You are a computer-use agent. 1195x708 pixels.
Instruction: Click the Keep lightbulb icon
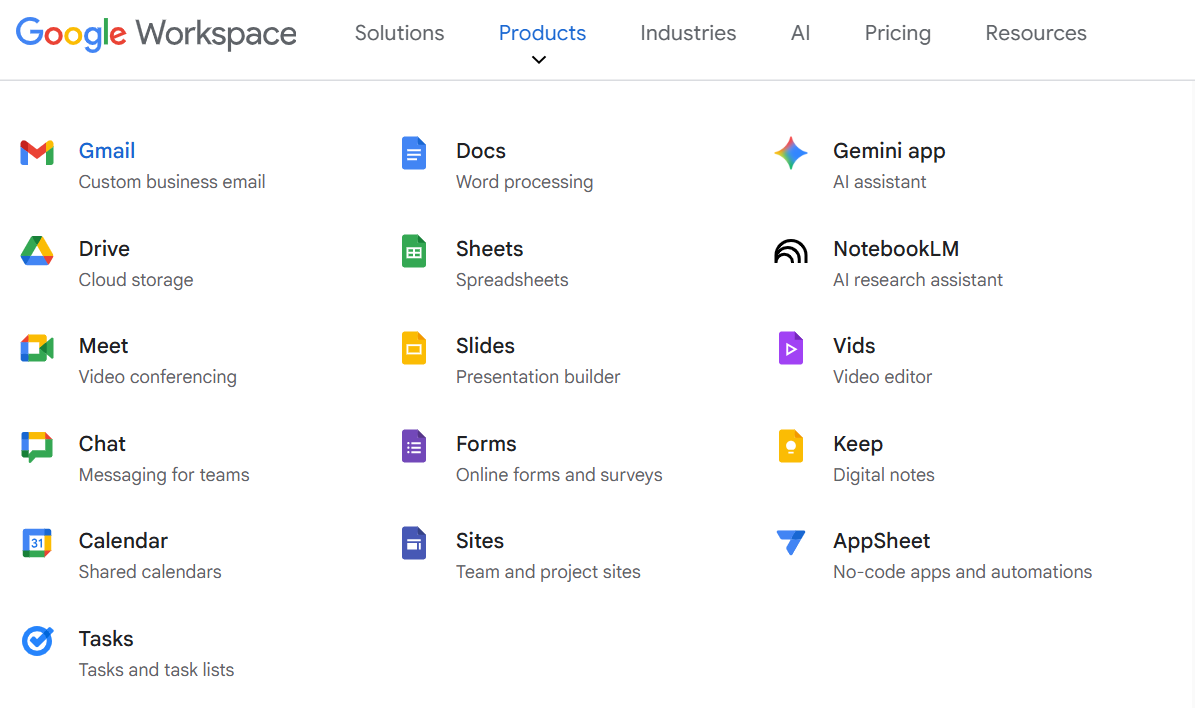(x=791, y=446)
